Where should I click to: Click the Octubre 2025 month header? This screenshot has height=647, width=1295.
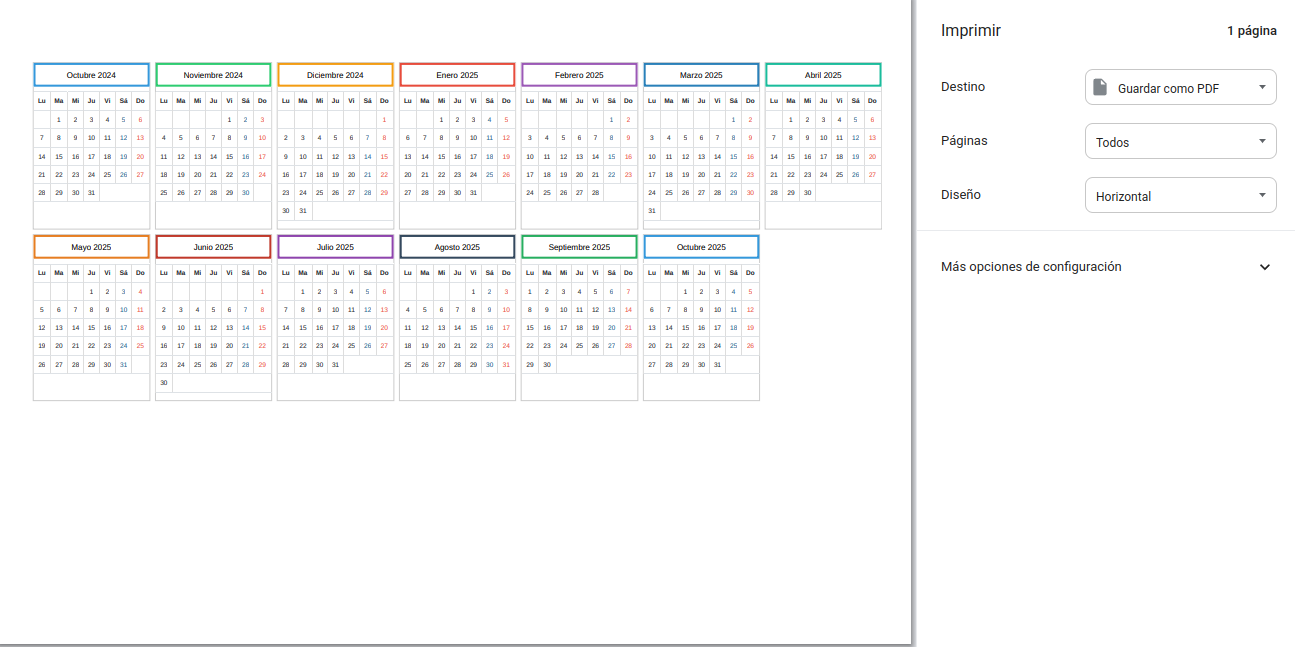pos(701,247)
